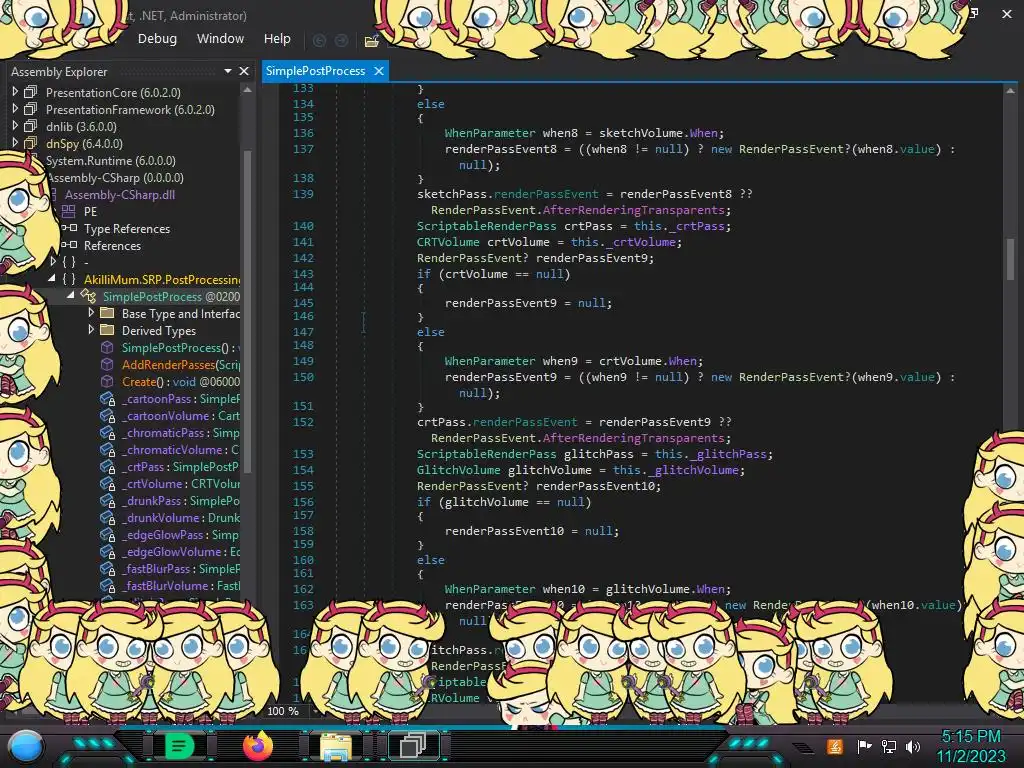1024x768 pixels.
Task: Click the _fastBlurVolume field icon
Action: click(x=108, y=585)
